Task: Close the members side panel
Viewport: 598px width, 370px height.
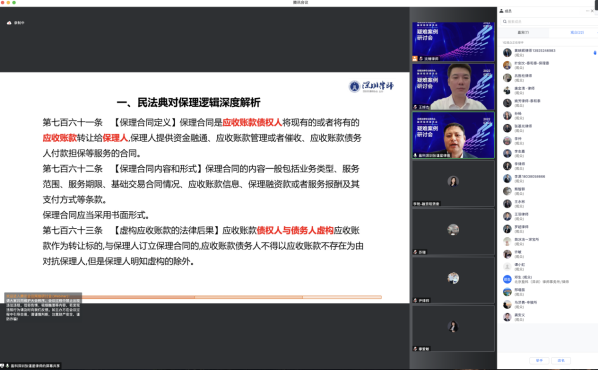Action: point(593,11)
